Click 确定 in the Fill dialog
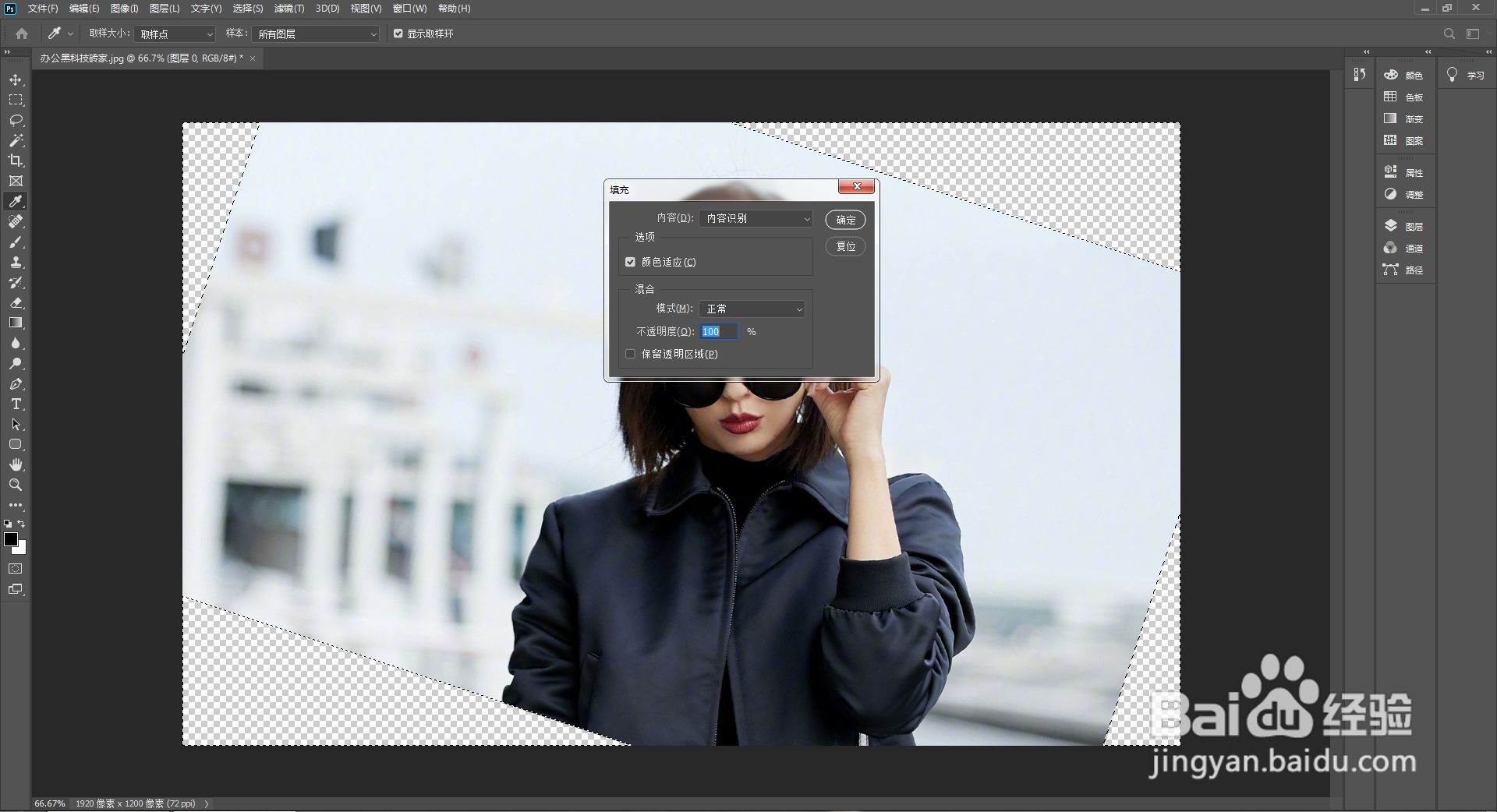1497x812 pixels. (845, 221)
